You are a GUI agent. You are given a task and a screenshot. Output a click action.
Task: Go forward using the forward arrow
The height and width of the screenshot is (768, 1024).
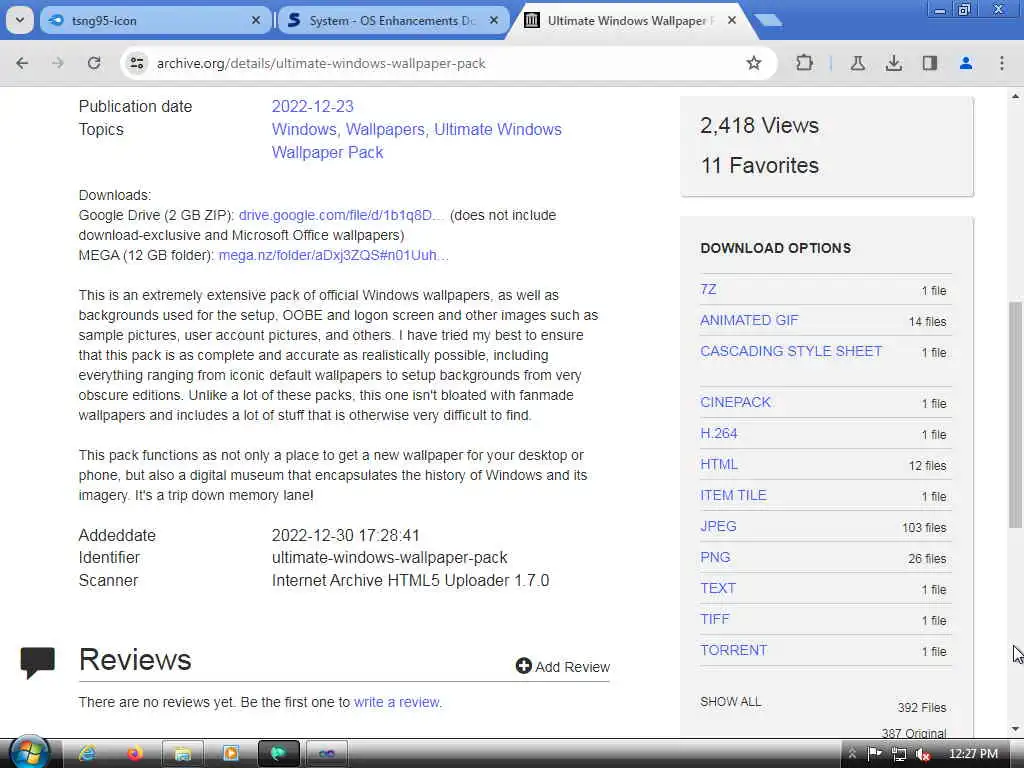58,63
